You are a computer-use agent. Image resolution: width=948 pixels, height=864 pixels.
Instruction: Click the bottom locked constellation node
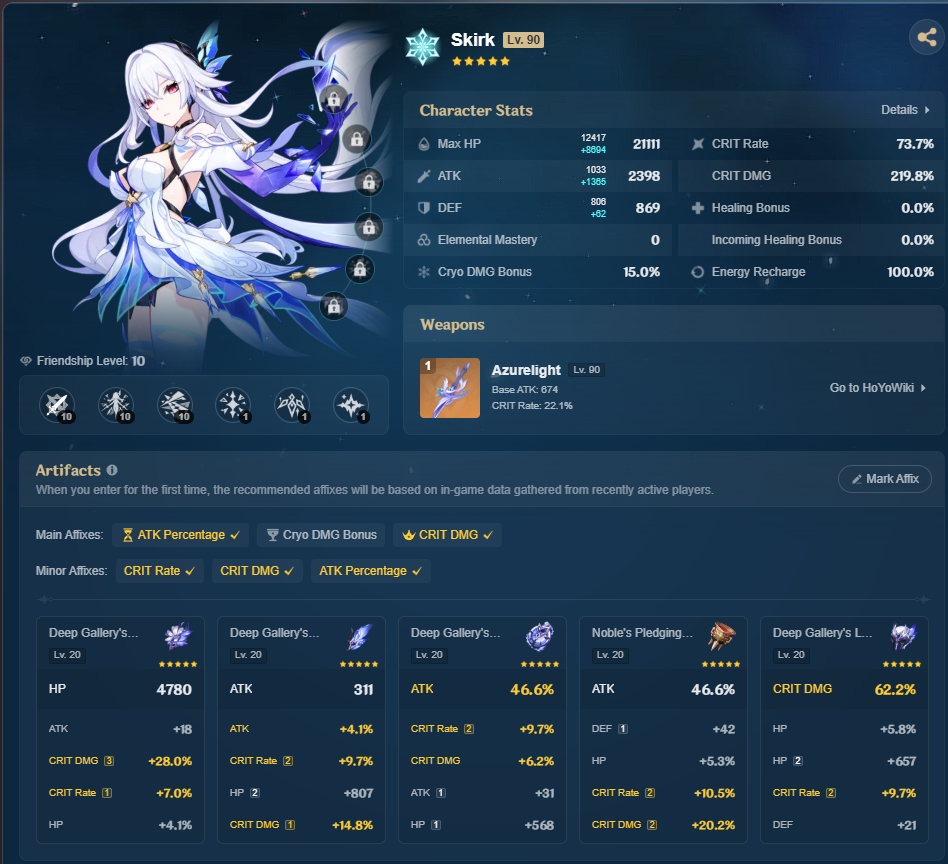(x=334, y=307)
